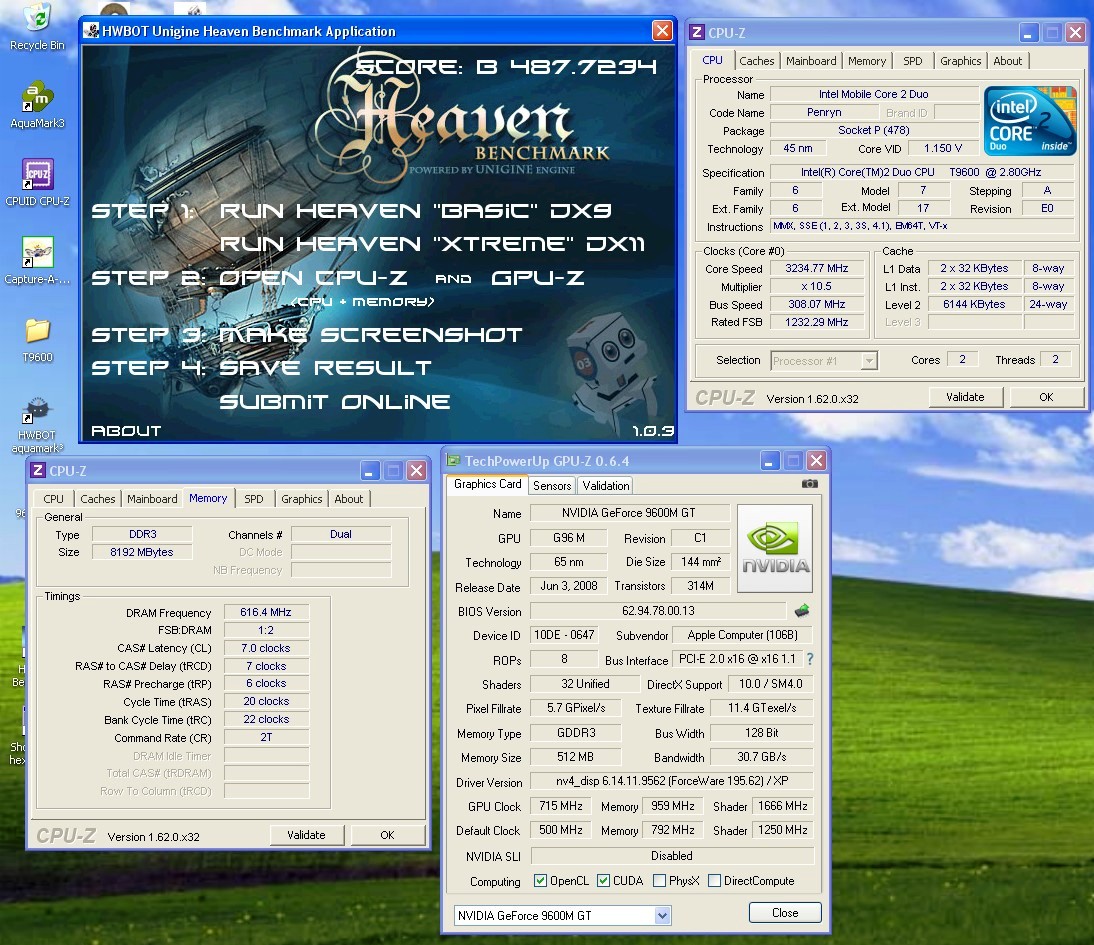Open the Capture-A desktop shortcut icon
Image resolution: width=1094 pixels, height=945 pixels.
pyautogui.click(x=38, y=261)
